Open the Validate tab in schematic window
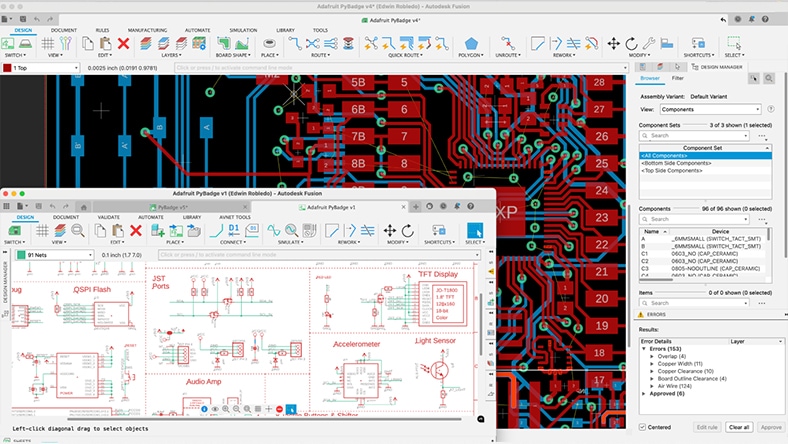This screenshot has width=788, height=444. [x=109, y=217]
